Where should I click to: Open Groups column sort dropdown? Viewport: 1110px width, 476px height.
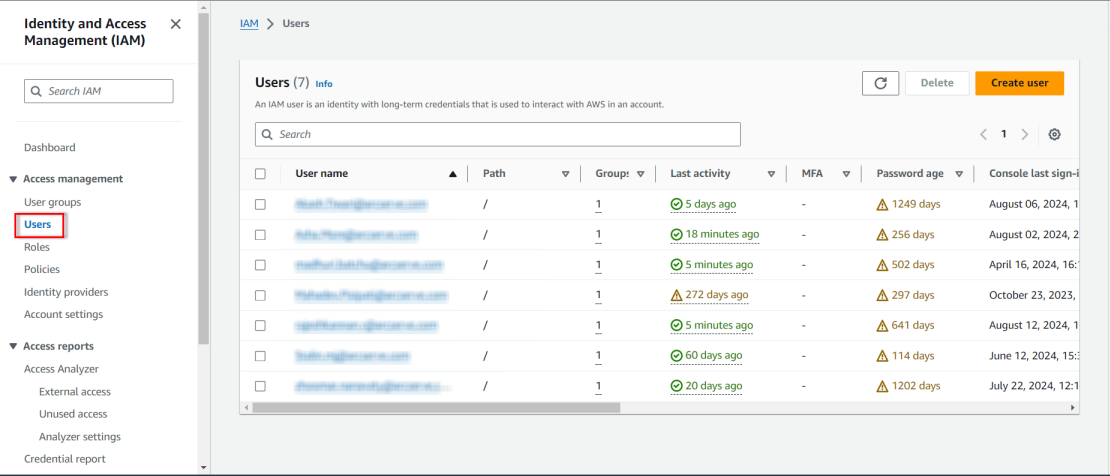coord(641,174)
